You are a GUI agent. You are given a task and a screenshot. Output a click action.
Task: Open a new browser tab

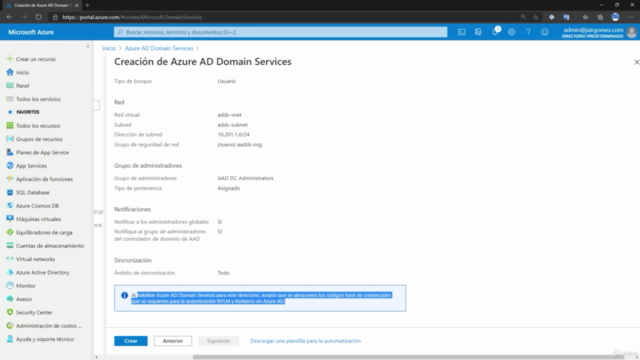[87, 5]
